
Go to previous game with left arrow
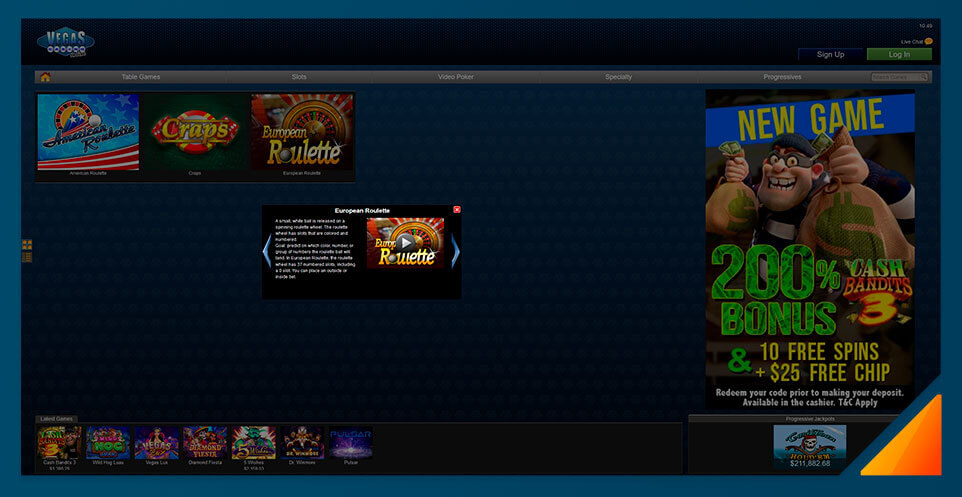266,251
